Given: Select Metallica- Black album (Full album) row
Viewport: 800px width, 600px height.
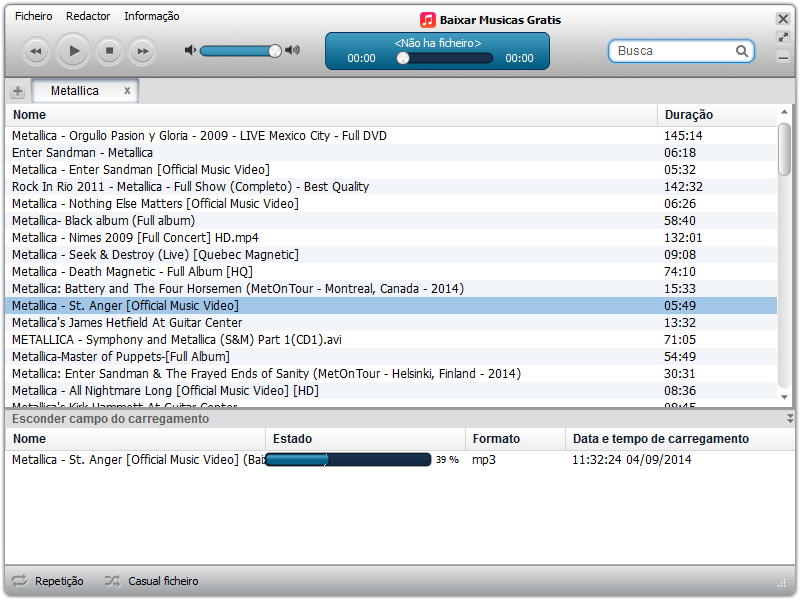Looking at the screenshot, I should [391, 220].
